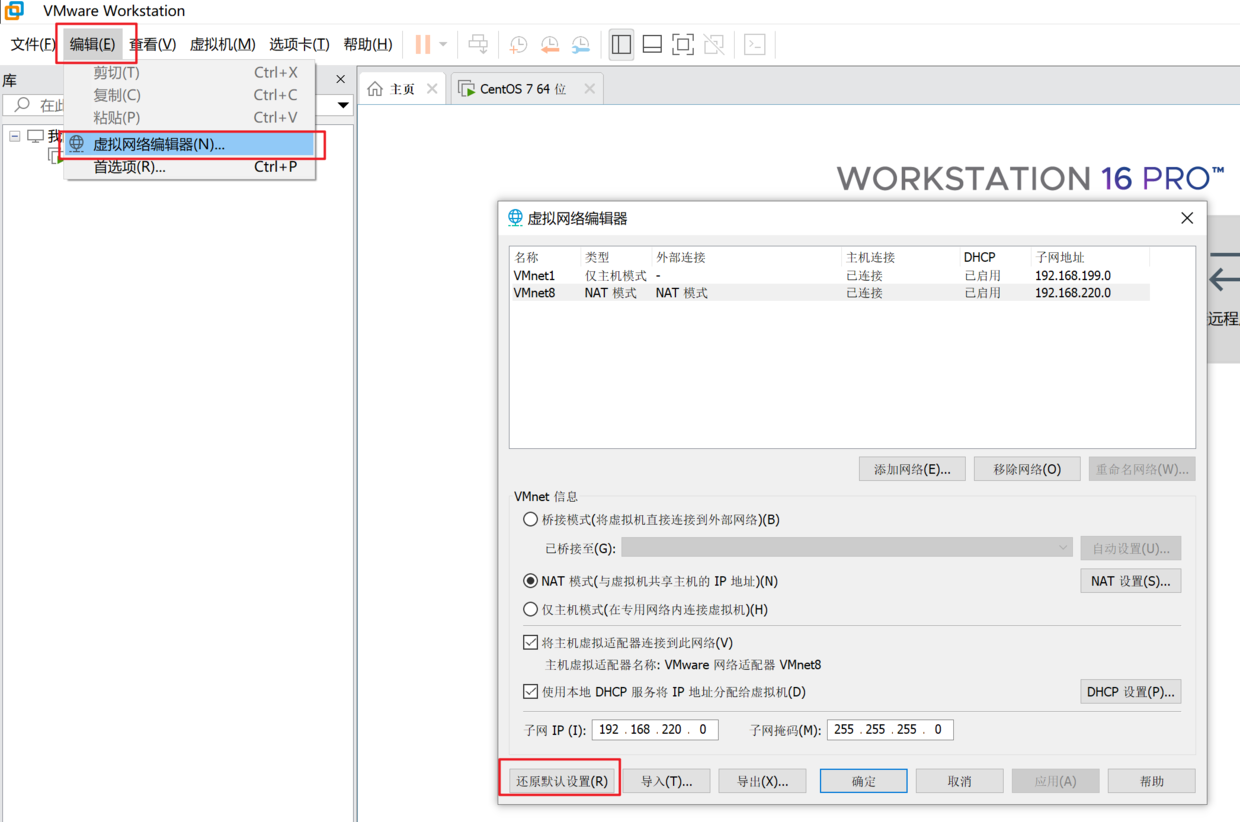Click 取消 button in network editor

pos(960,781)
